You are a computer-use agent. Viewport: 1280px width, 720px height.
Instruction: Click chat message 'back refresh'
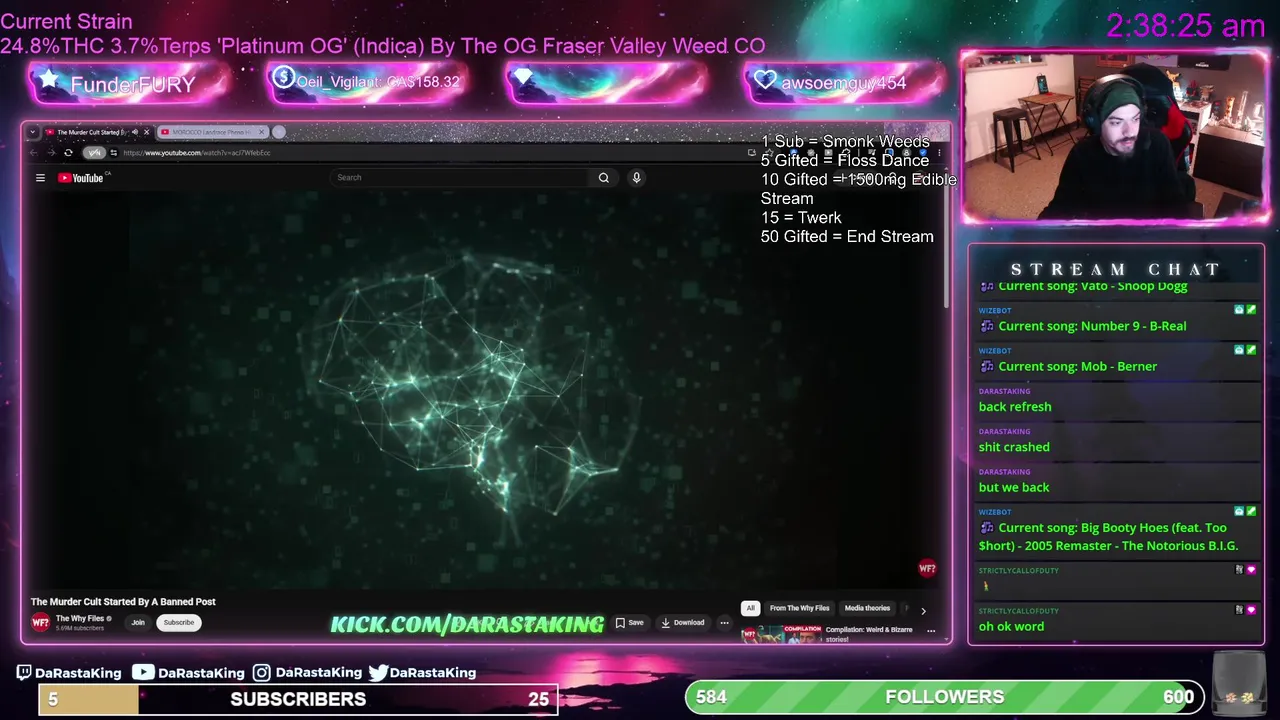point(1015,407)
